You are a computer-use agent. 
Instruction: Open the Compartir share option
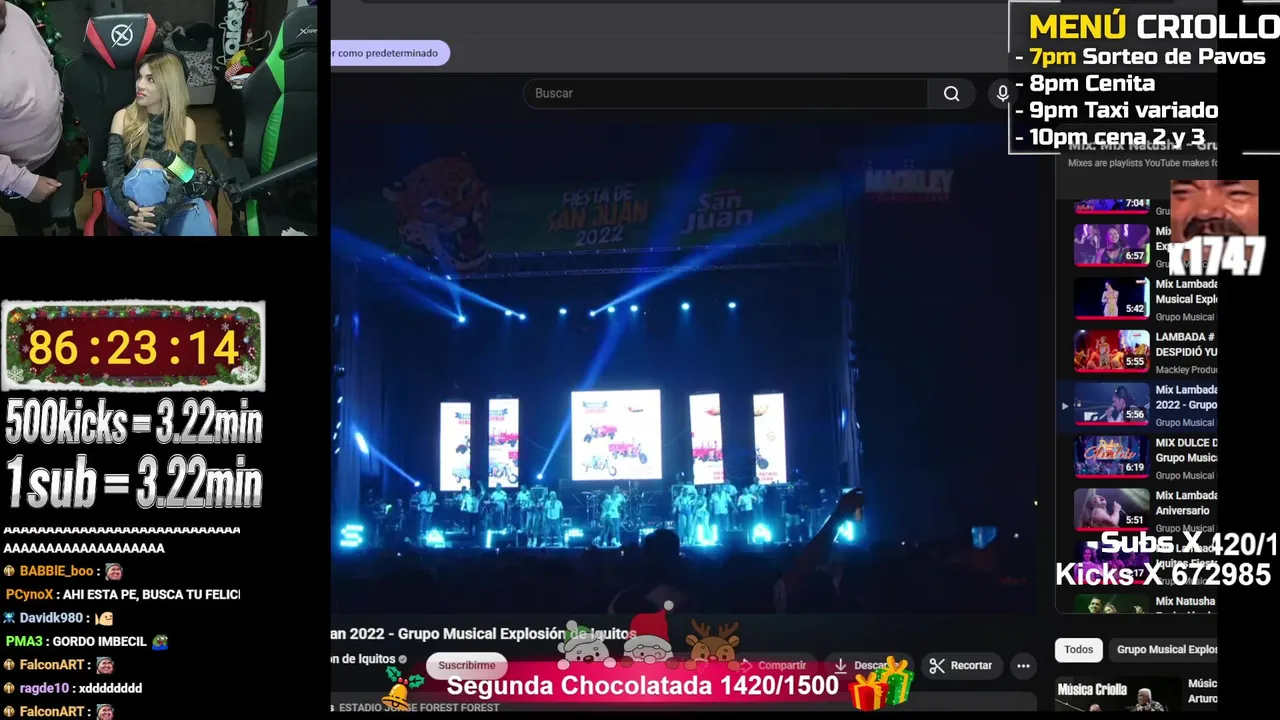(x=772, y=665)
